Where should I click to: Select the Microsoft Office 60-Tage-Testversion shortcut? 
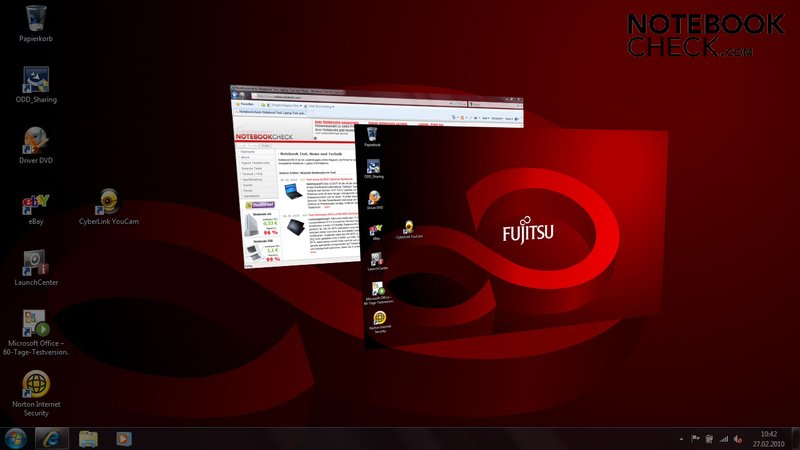tap(36, 333)
